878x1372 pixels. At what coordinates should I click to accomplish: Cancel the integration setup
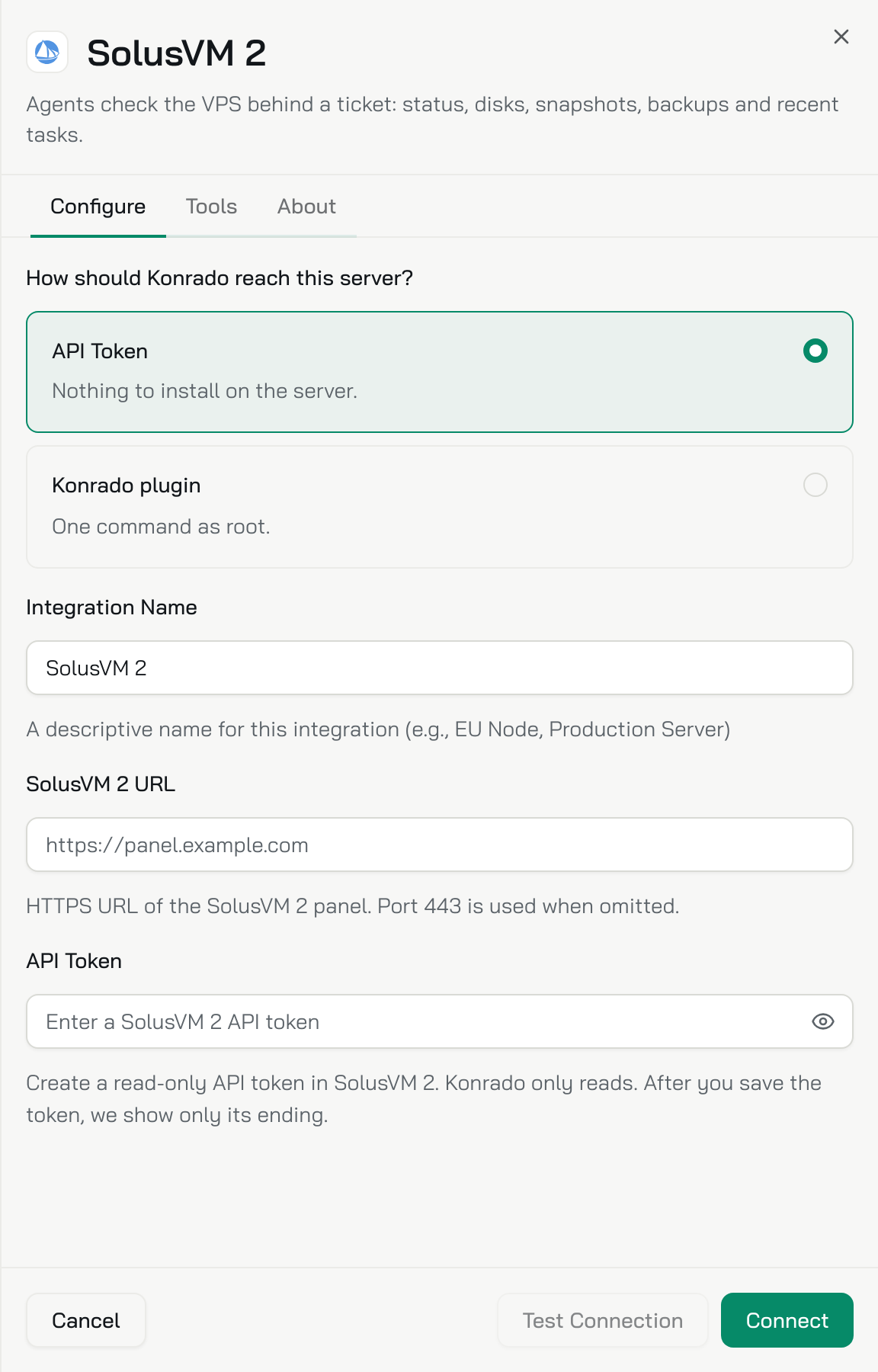coord(85,1320)
